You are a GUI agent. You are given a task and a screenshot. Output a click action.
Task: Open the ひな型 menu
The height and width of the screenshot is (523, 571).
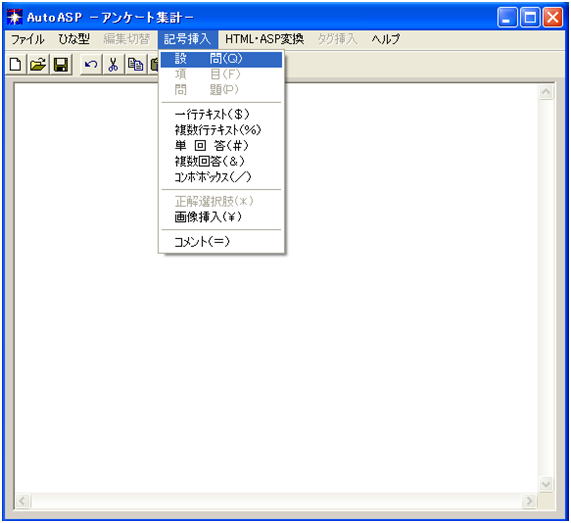pos(74,39)
